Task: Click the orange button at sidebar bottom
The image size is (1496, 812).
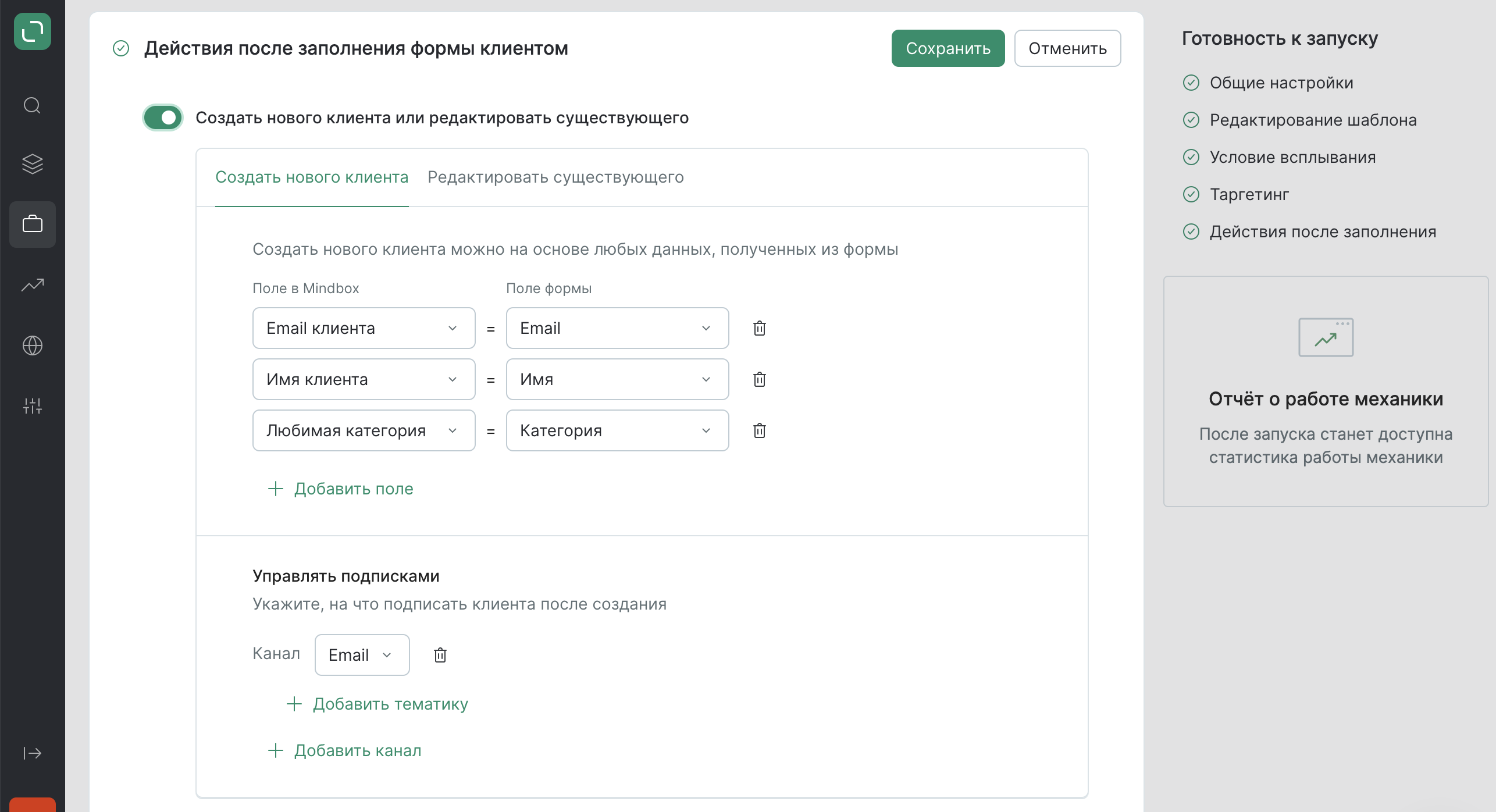Action: click(x=33, y=804)
